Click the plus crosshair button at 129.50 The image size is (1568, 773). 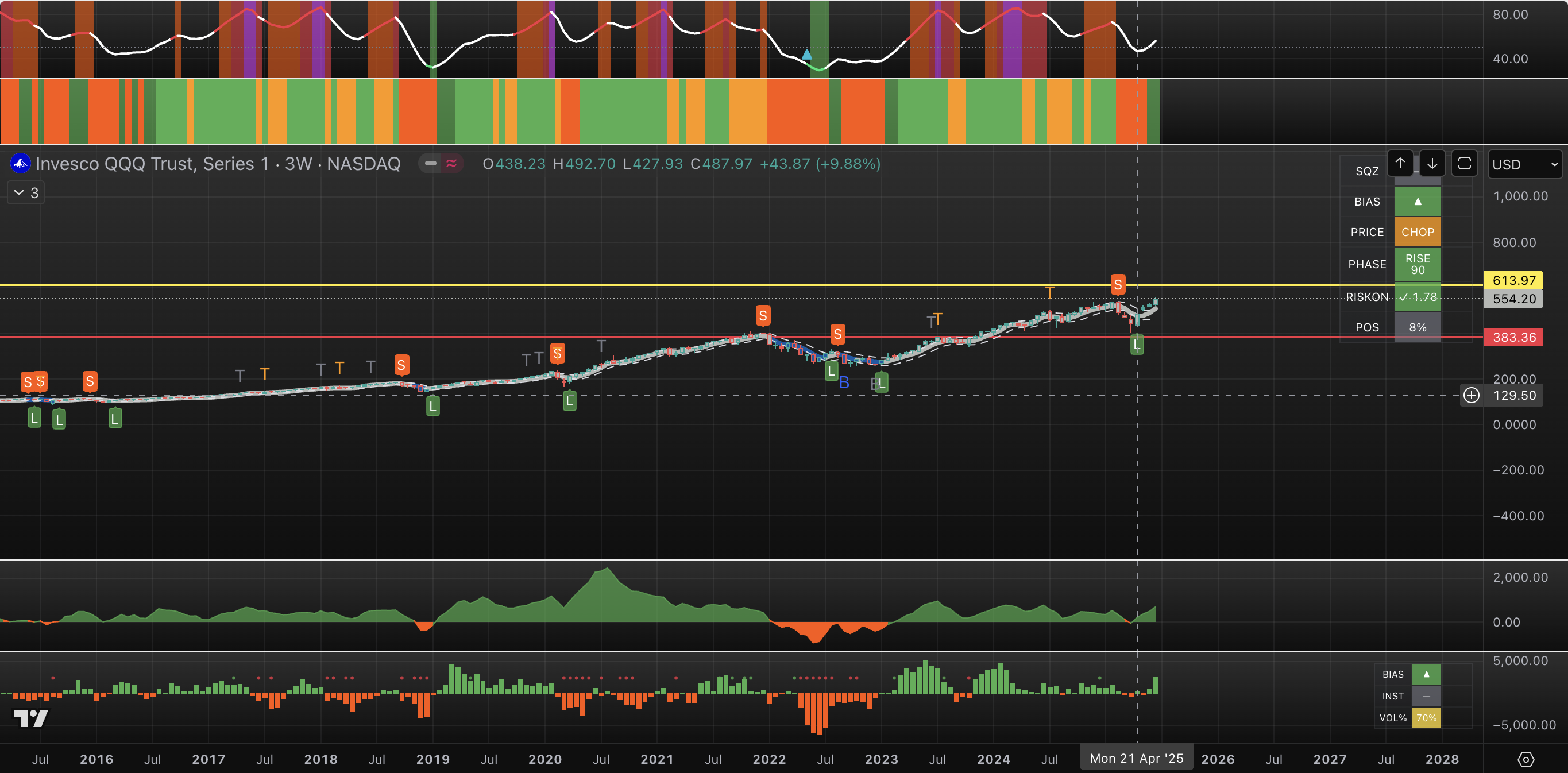[x=1471, y=396]
